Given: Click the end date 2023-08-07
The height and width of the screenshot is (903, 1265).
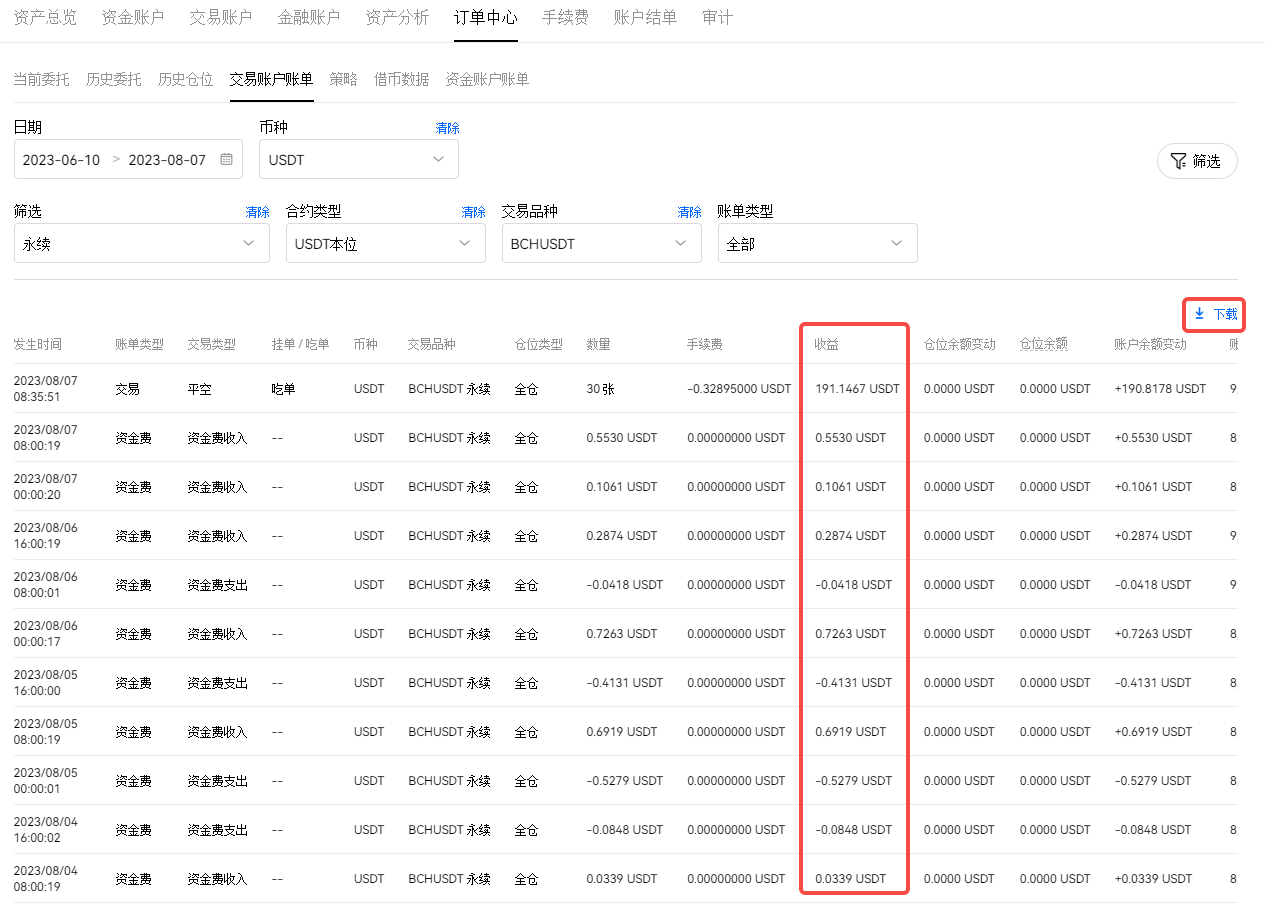Looking at the screenshot, I should coord(167,160).
